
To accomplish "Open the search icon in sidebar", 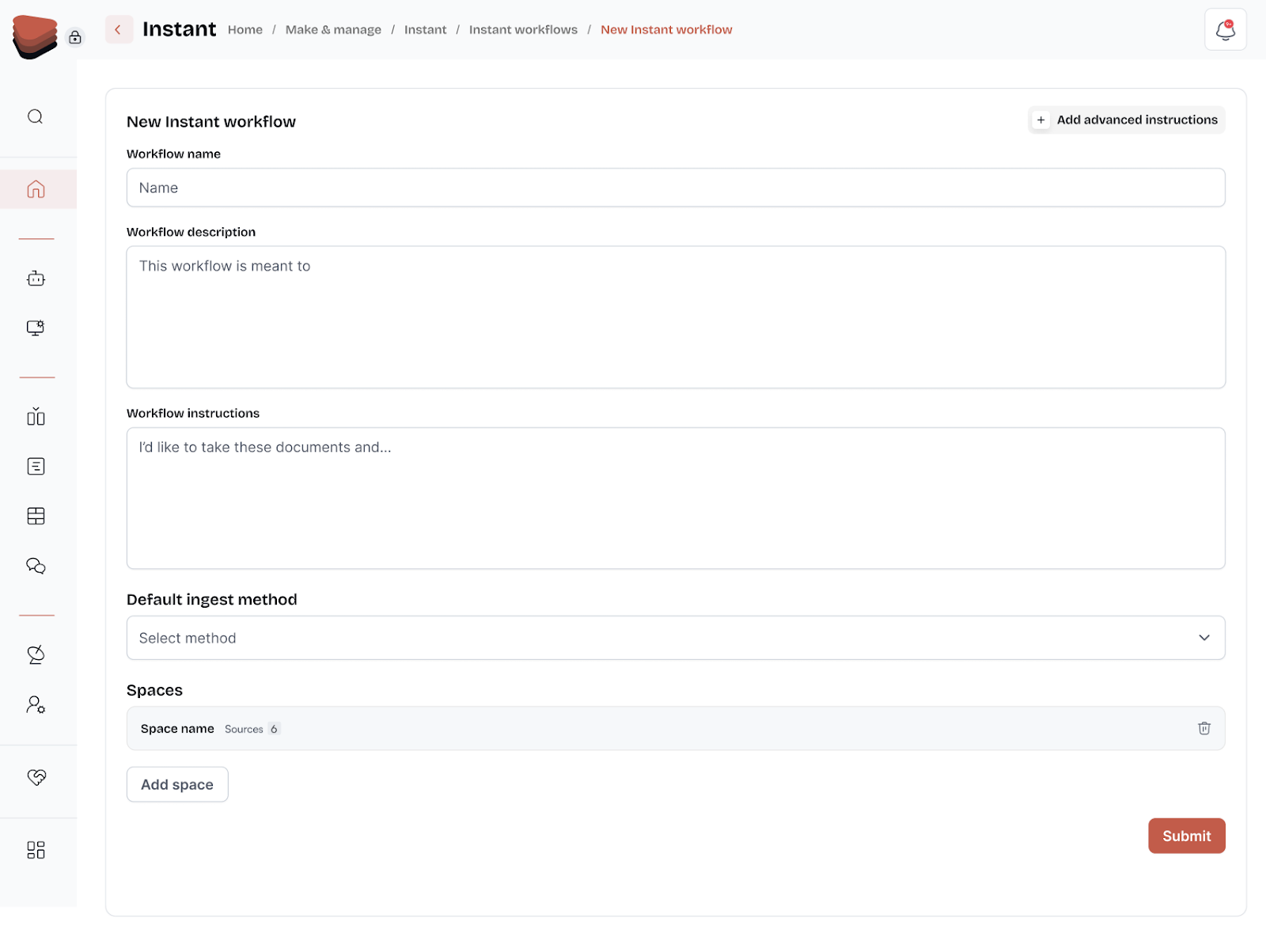I will (35, 116).
